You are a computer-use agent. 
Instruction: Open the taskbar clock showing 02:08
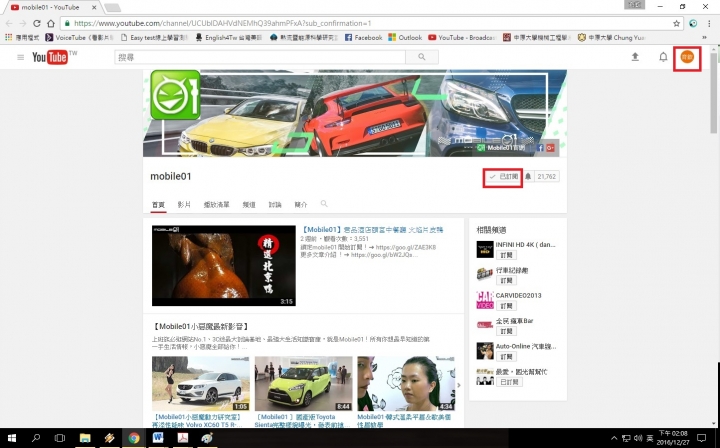point(674,438)
